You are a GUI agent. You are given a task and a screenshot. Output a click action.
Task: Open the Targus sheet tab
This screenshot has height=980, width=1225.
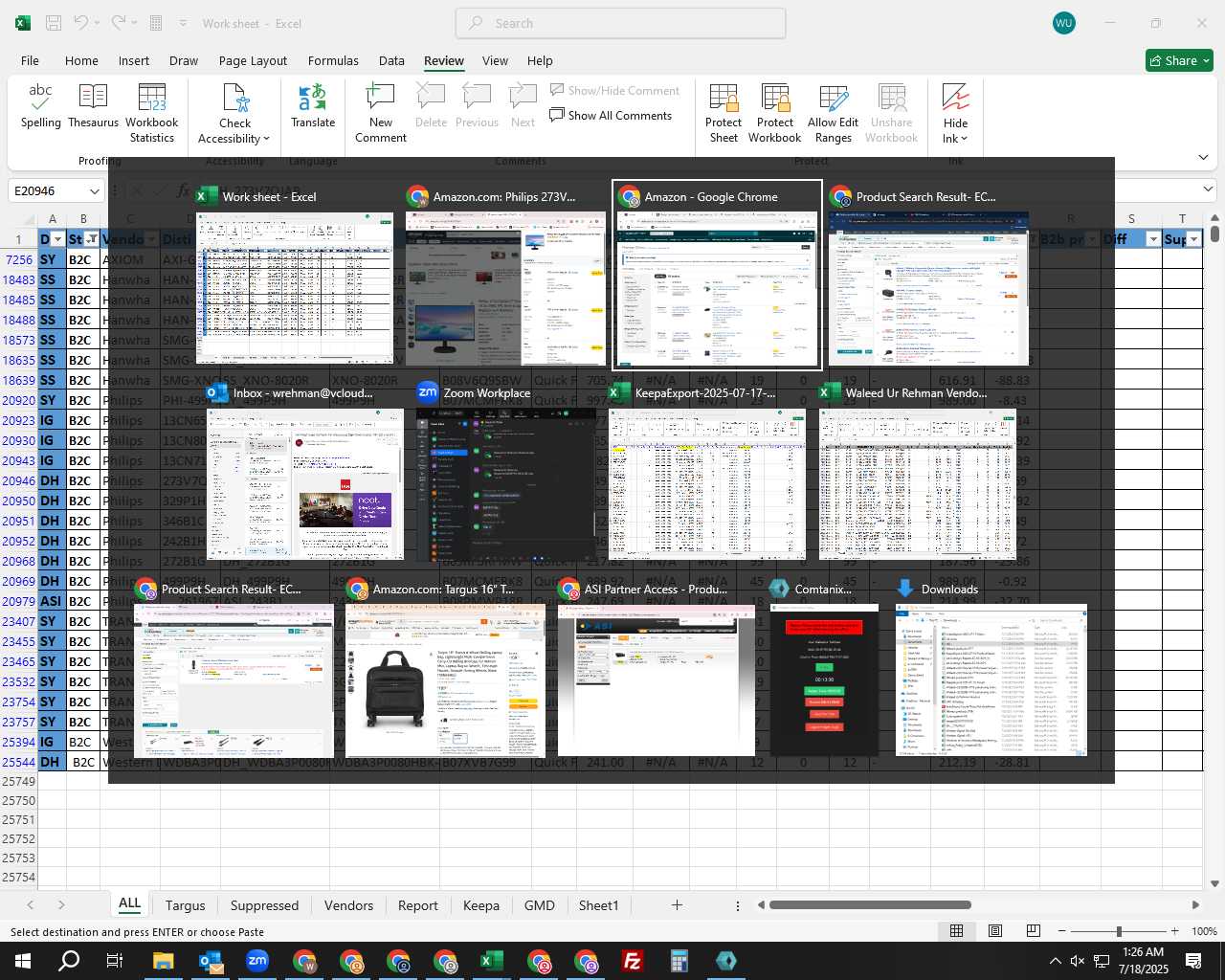click(185, 905)
